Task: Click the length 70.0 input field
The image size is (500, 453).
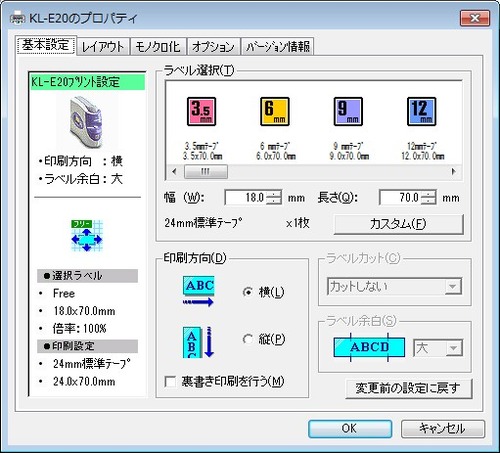Action: tap(400, 198)
